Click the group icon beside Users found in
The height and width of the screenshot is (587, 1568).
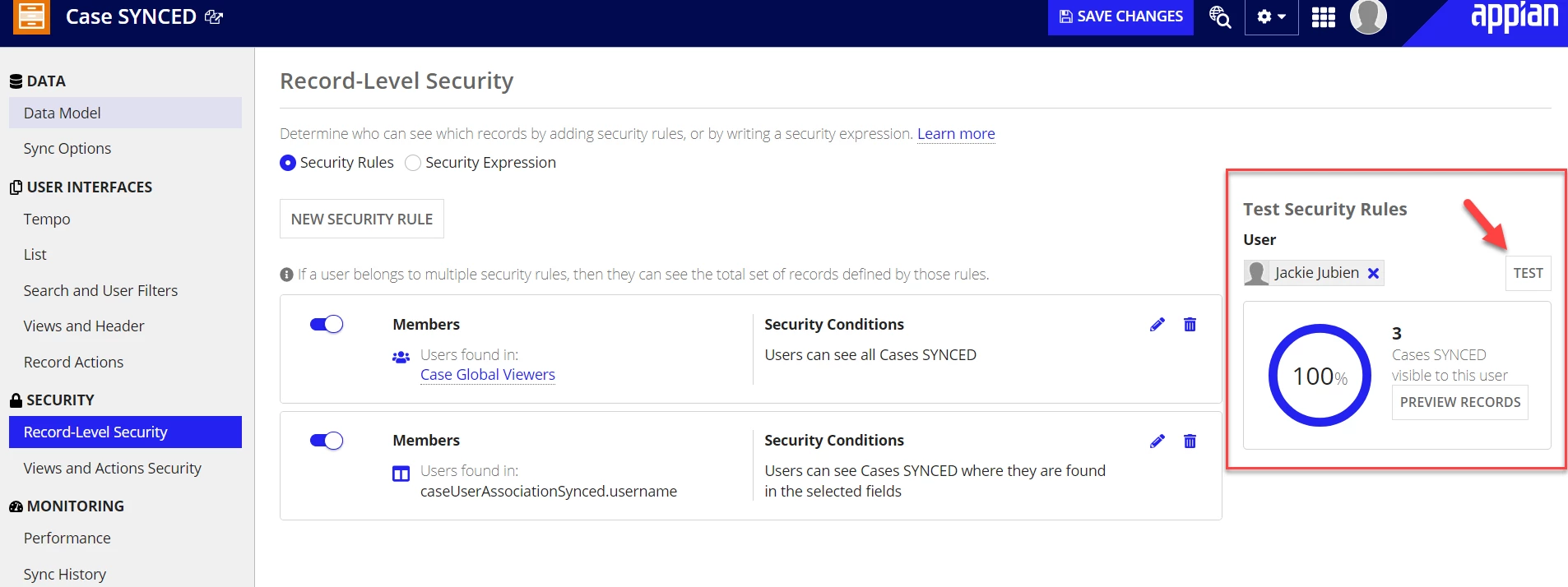point(401,357)
